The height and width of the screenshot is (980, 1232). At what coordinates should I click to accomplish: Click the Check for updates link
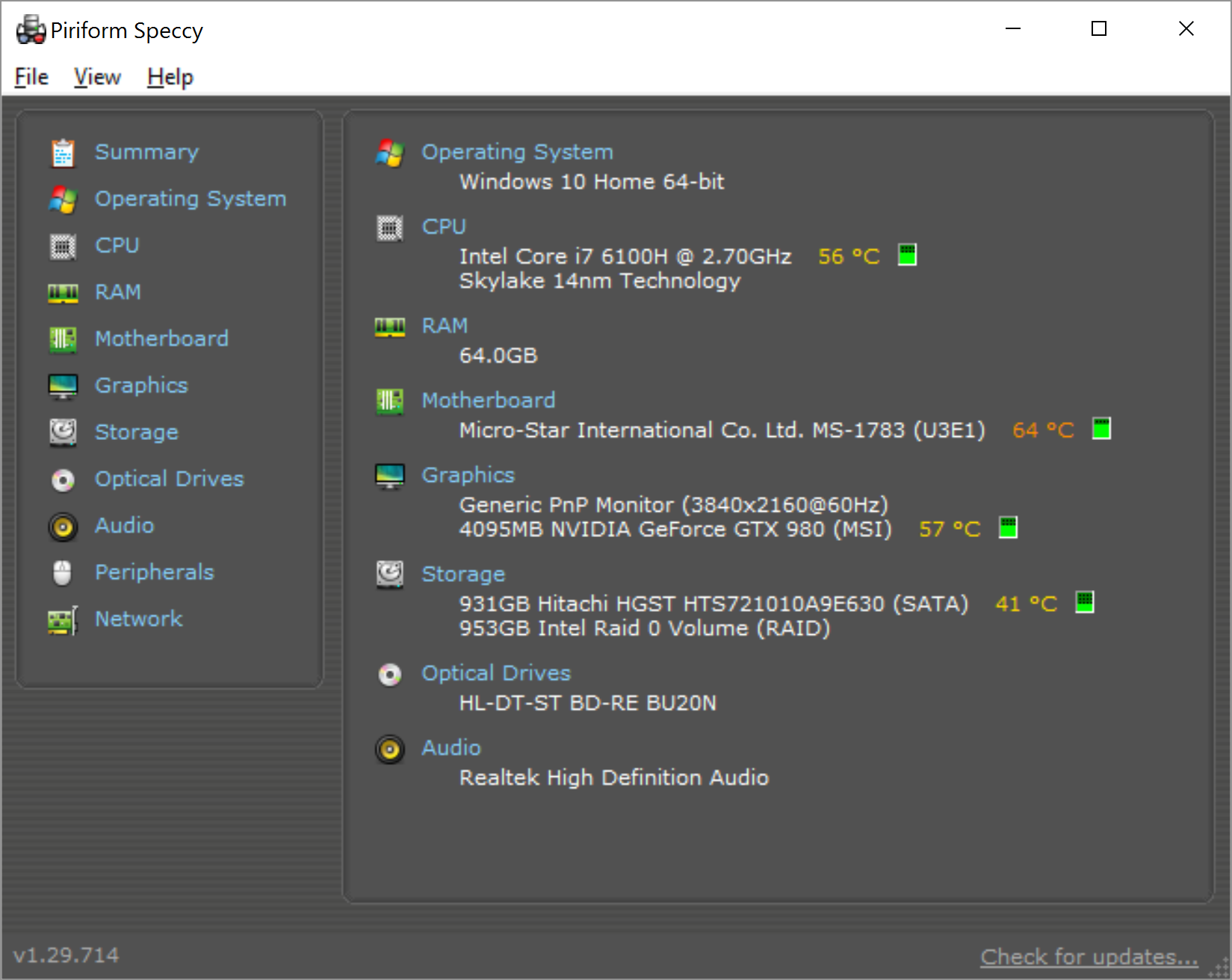[x=1089, y=957]
